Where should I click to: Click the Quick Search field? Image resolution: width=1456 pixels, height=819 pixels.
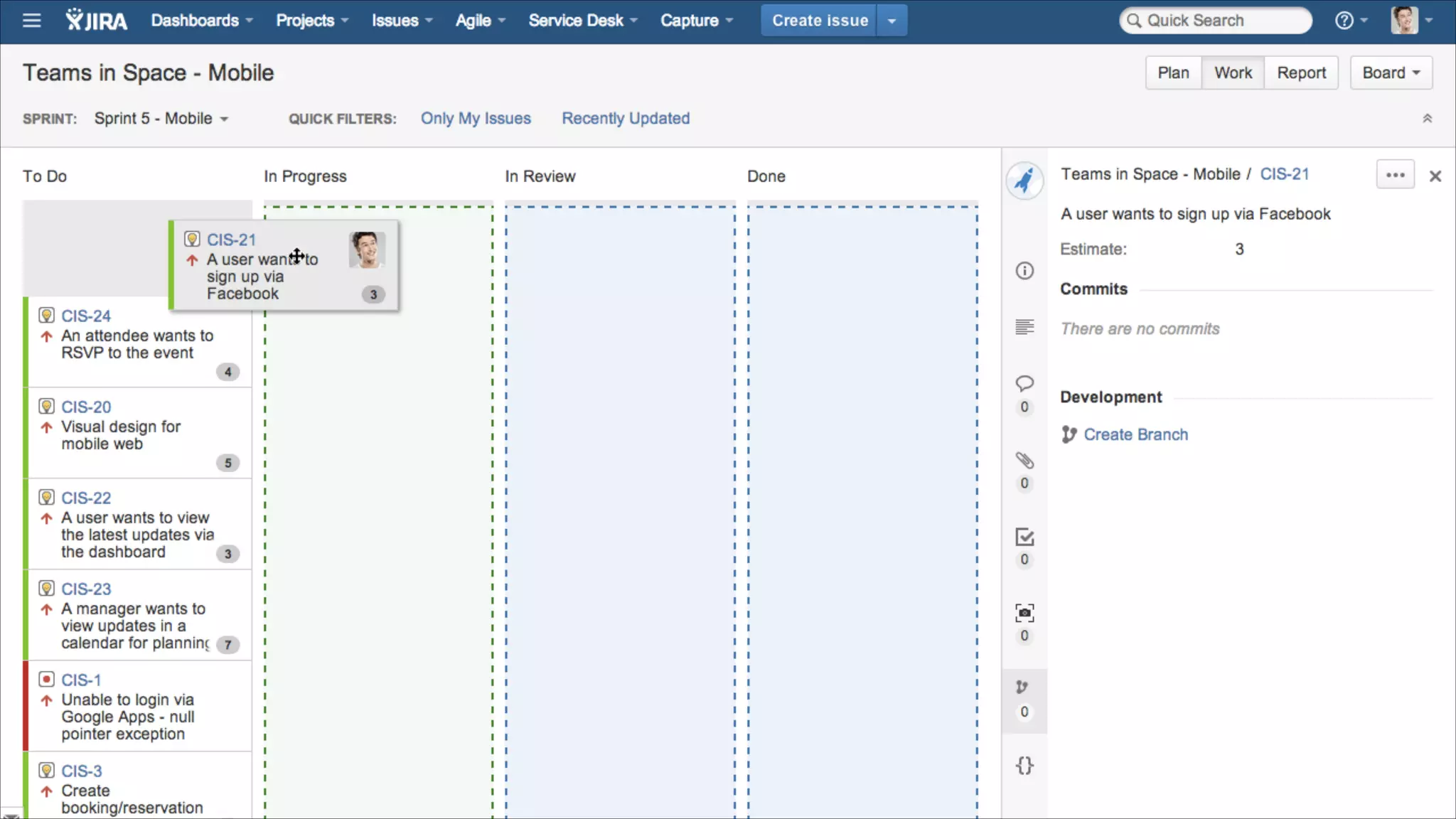coord(1216,21)
